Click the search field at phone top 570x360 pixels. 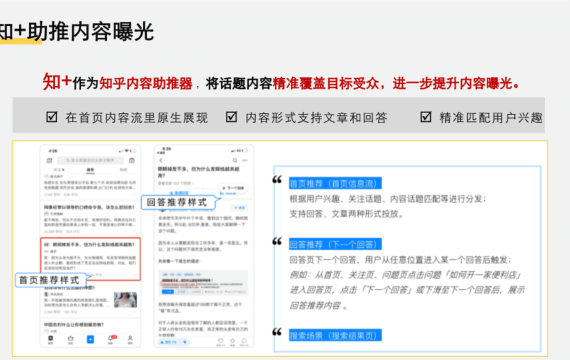point(90,160)
